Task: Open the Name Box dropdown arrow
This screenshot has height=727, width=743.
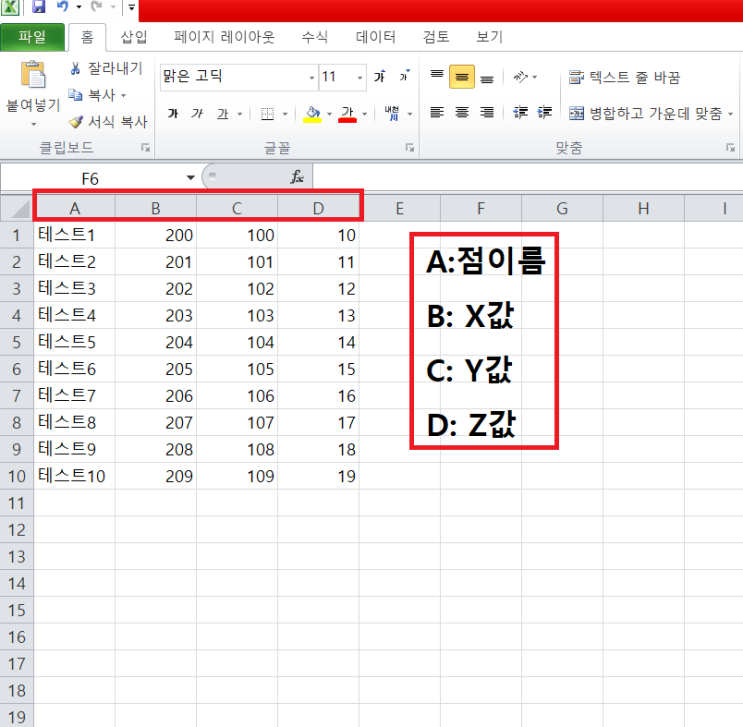Action: point(190,178)
